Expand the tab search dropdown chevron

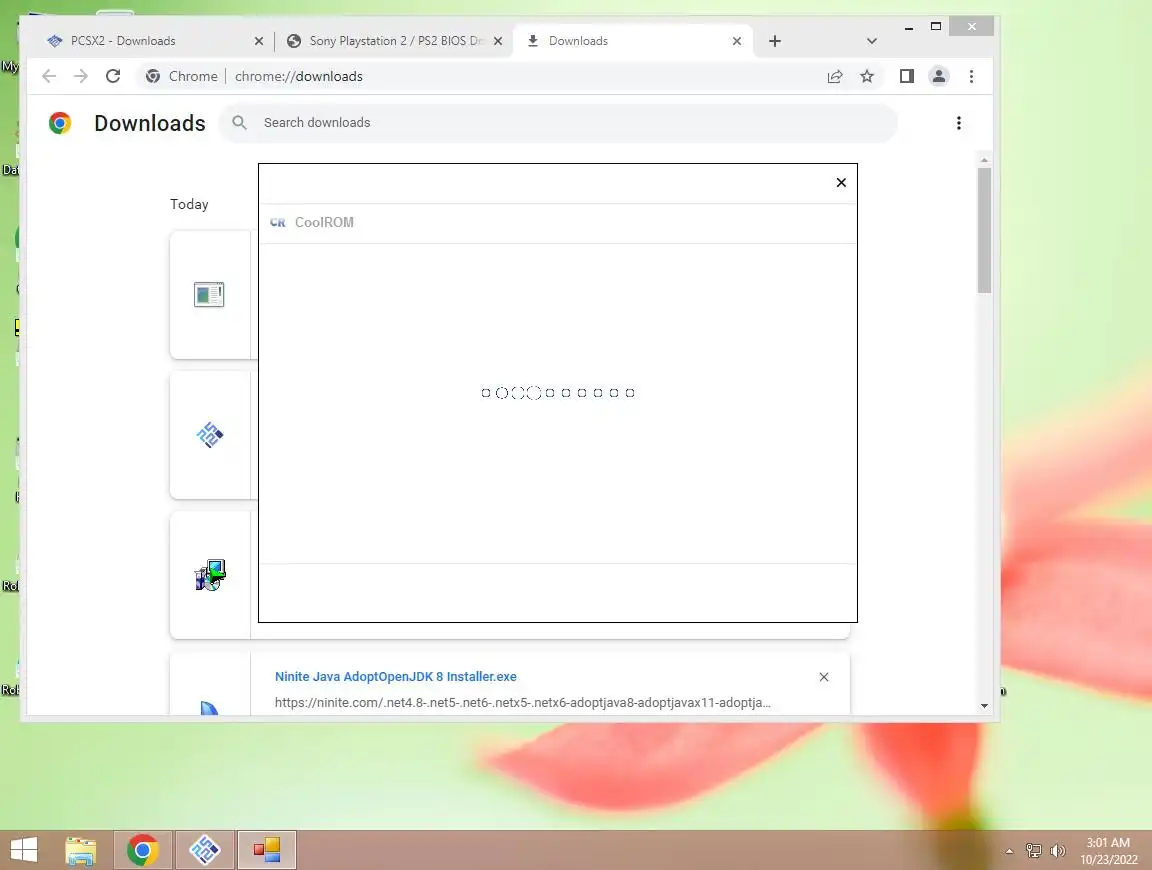(871, 41)
